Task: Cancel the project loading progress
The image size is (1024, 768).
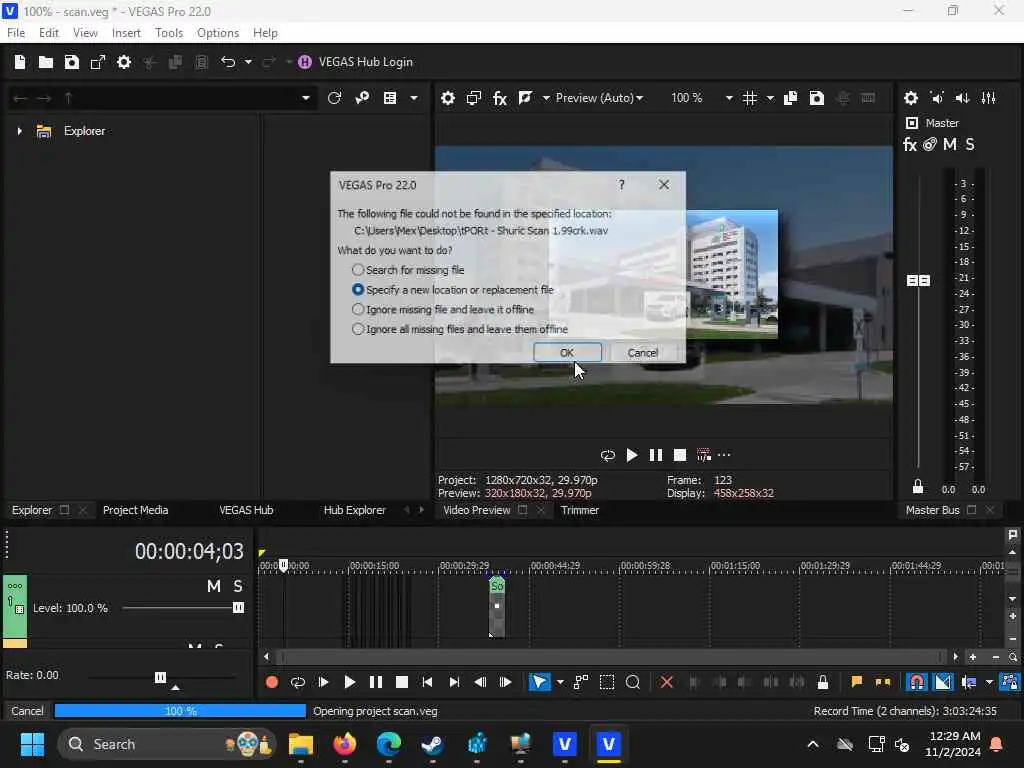Action: pyautogui.click(x=27, y=711)
